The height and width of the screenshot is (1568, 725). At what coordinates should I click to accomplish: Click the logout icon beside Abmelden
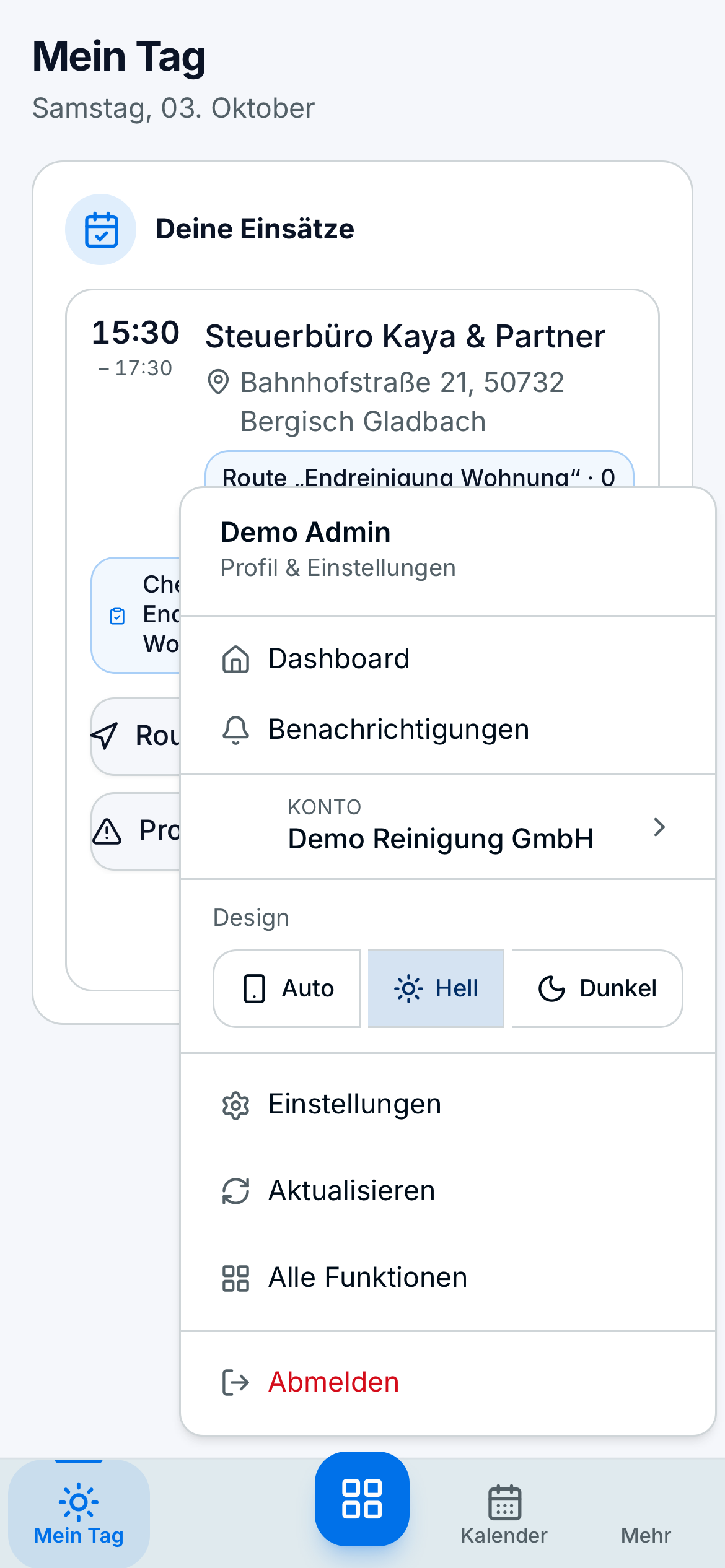pyautogui.click(x=235, y=1382)
